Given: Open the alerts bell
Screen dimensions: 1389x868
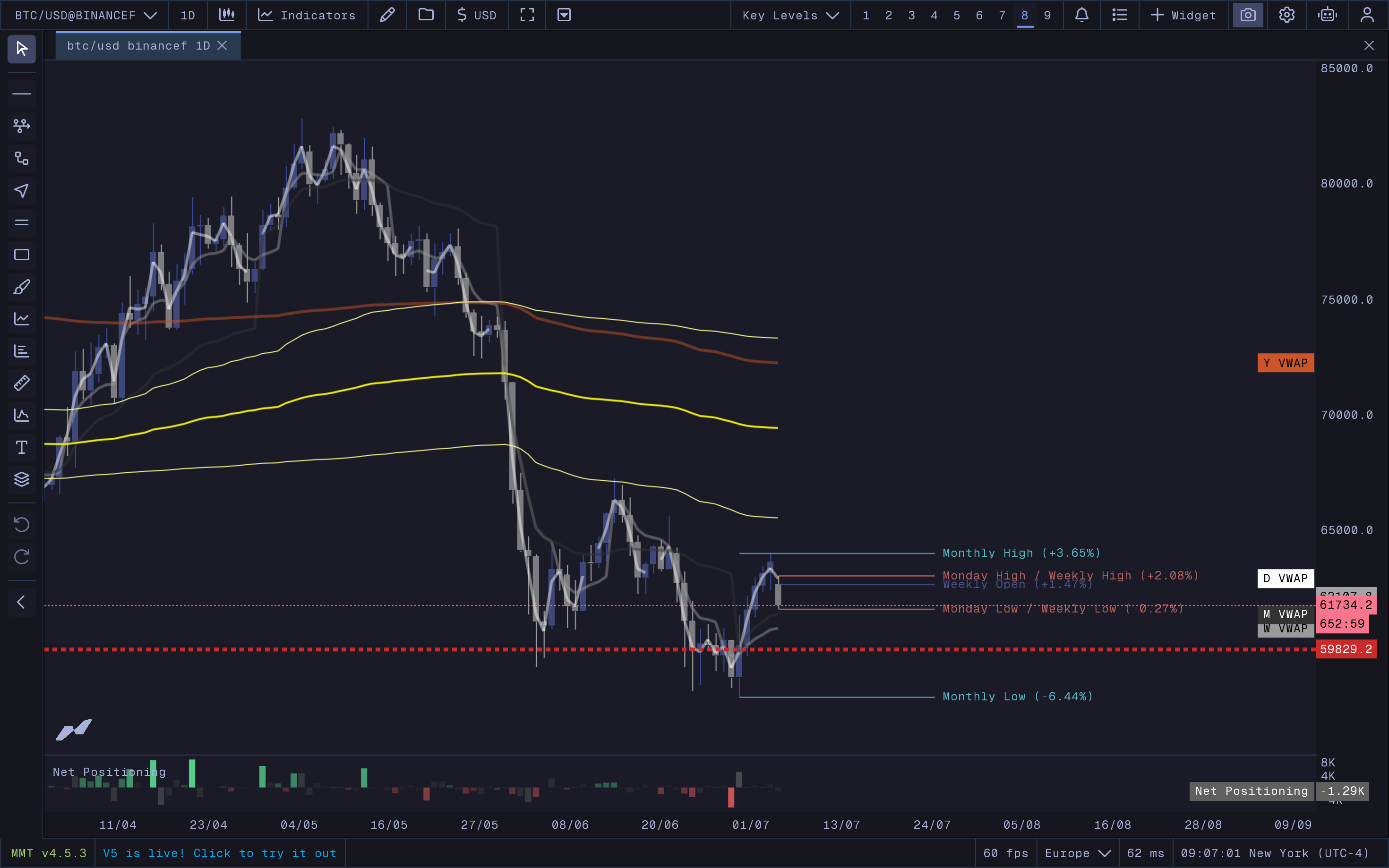Looking at the screenshot, I should (1082, 15).
